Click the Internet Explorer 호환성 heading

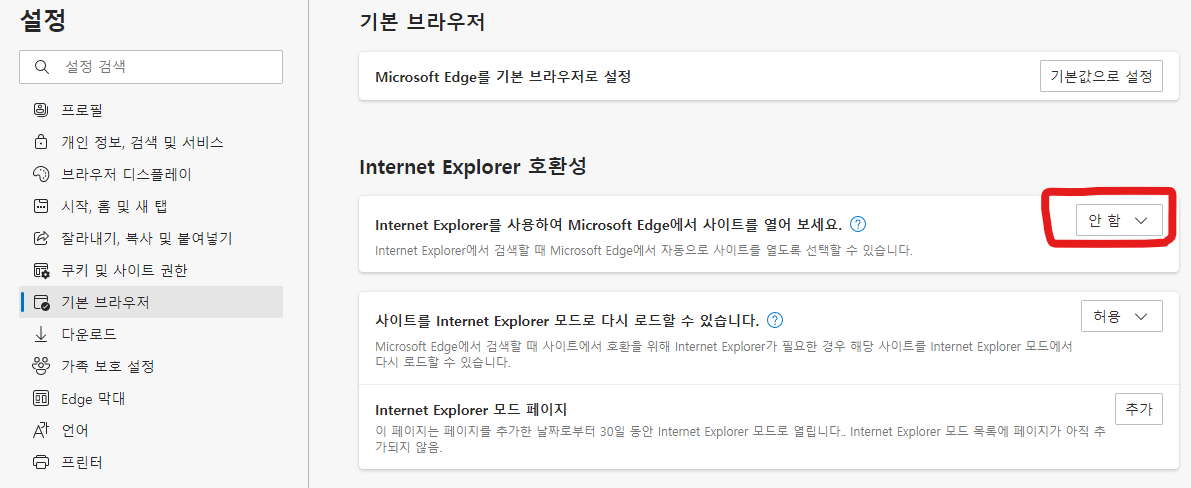point(473,167)
